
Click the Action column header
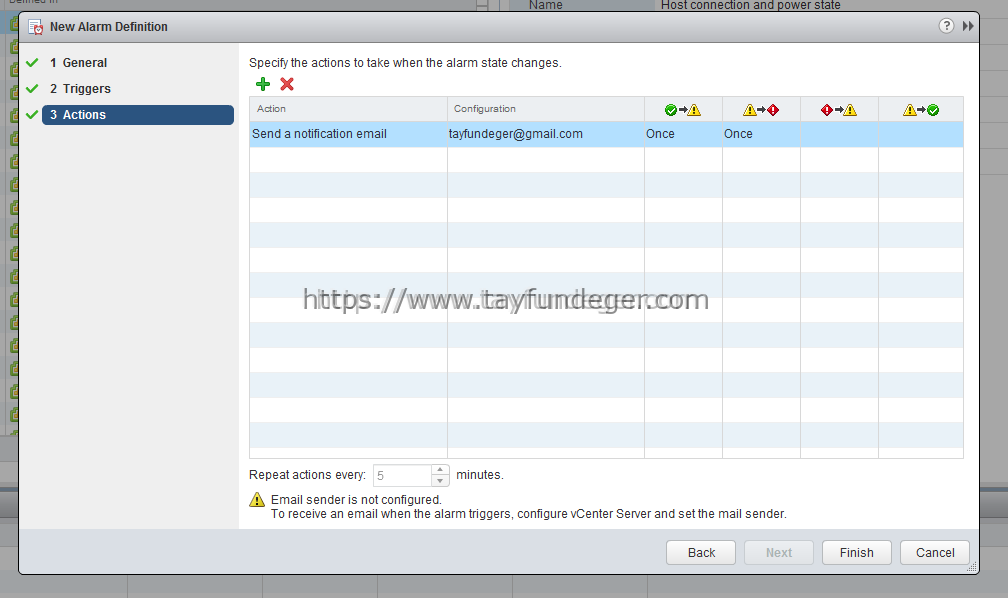(x=348, y=109)
